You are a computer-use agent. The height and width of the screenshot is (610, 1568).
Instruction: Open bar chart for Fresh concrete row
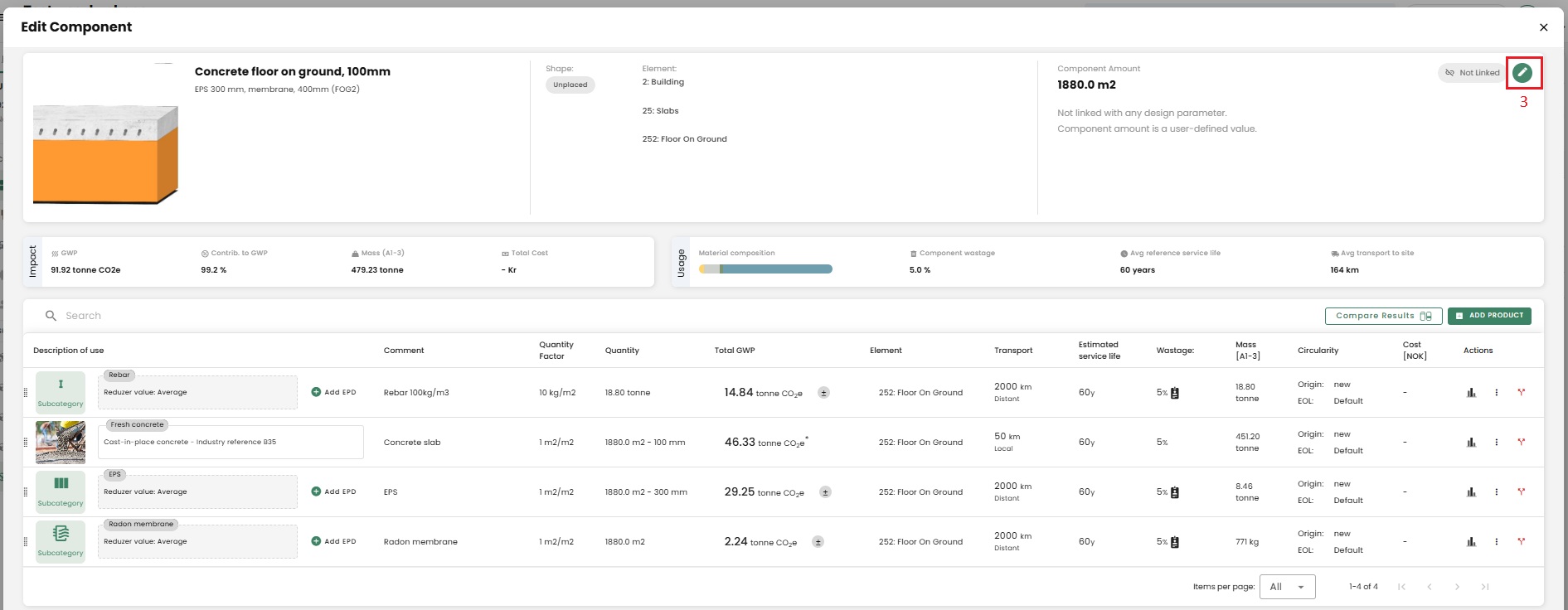tap(1471, 443)
